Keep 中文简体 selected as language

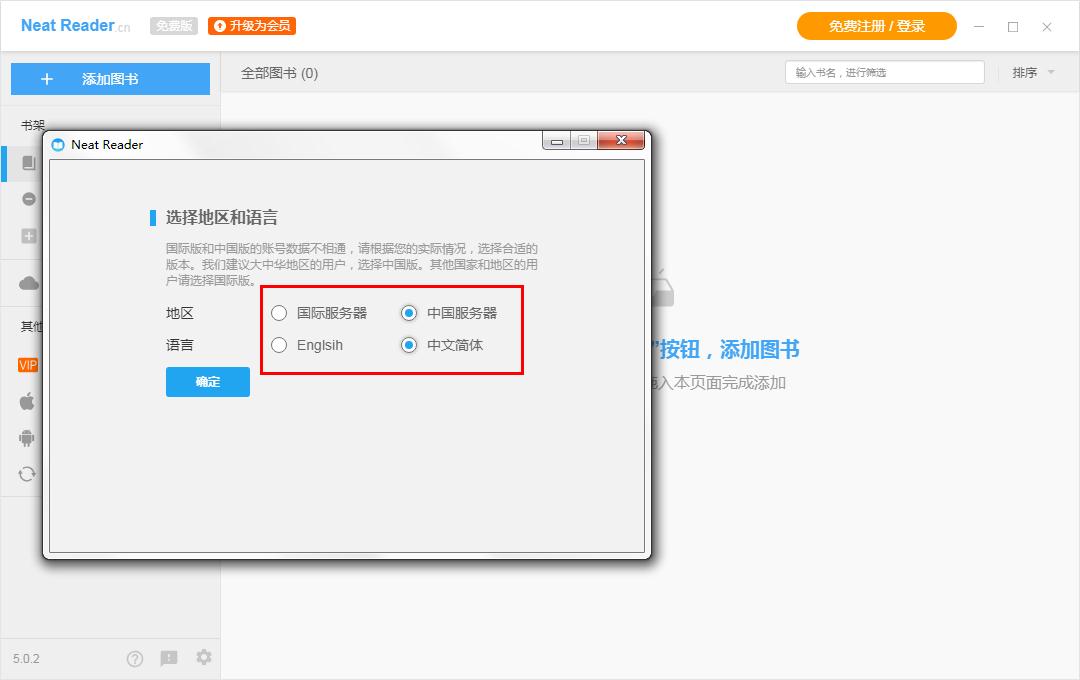[408, 345]
